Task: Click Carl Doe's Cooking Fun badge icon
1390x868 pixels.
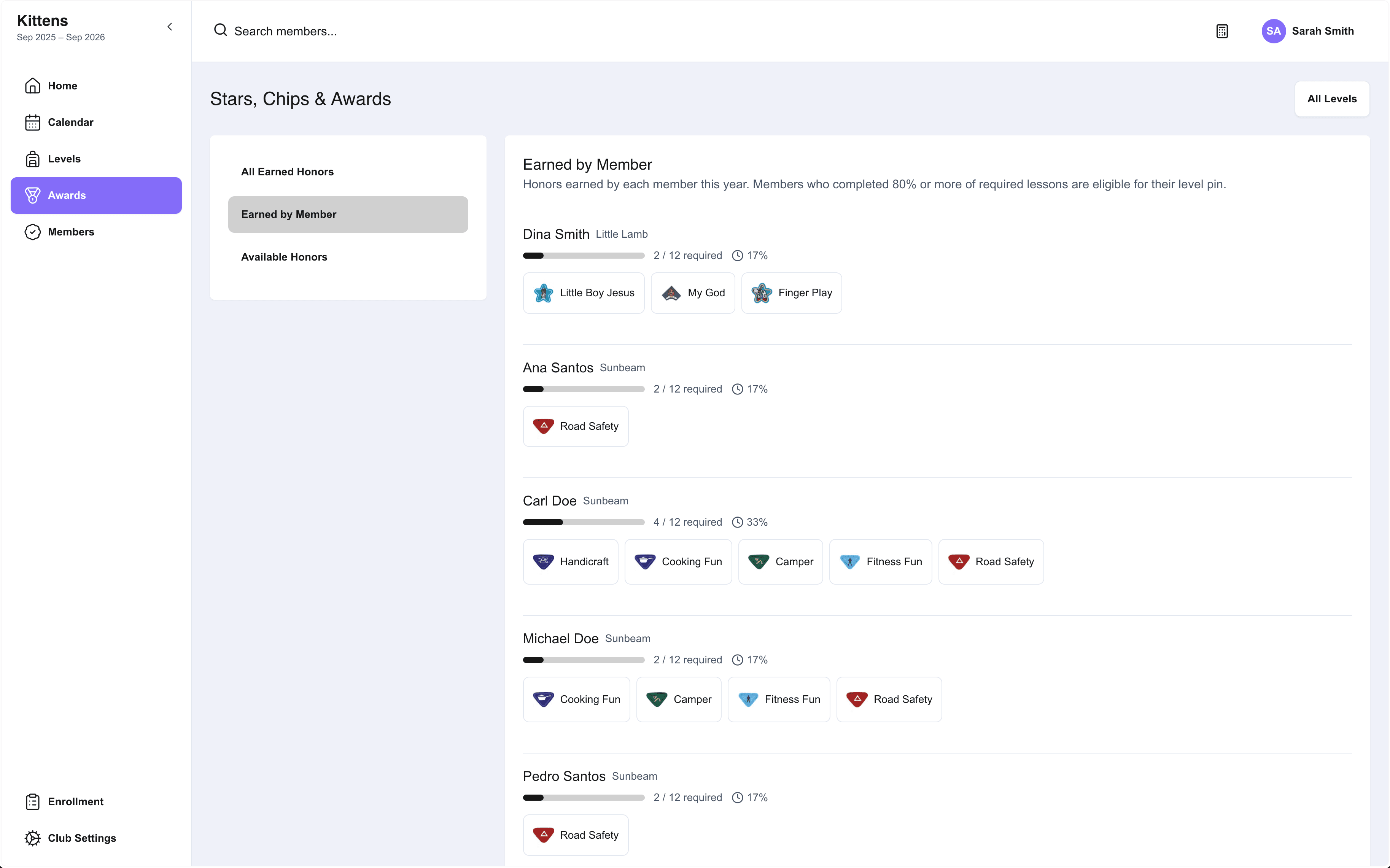Action: tap(645, 561)
